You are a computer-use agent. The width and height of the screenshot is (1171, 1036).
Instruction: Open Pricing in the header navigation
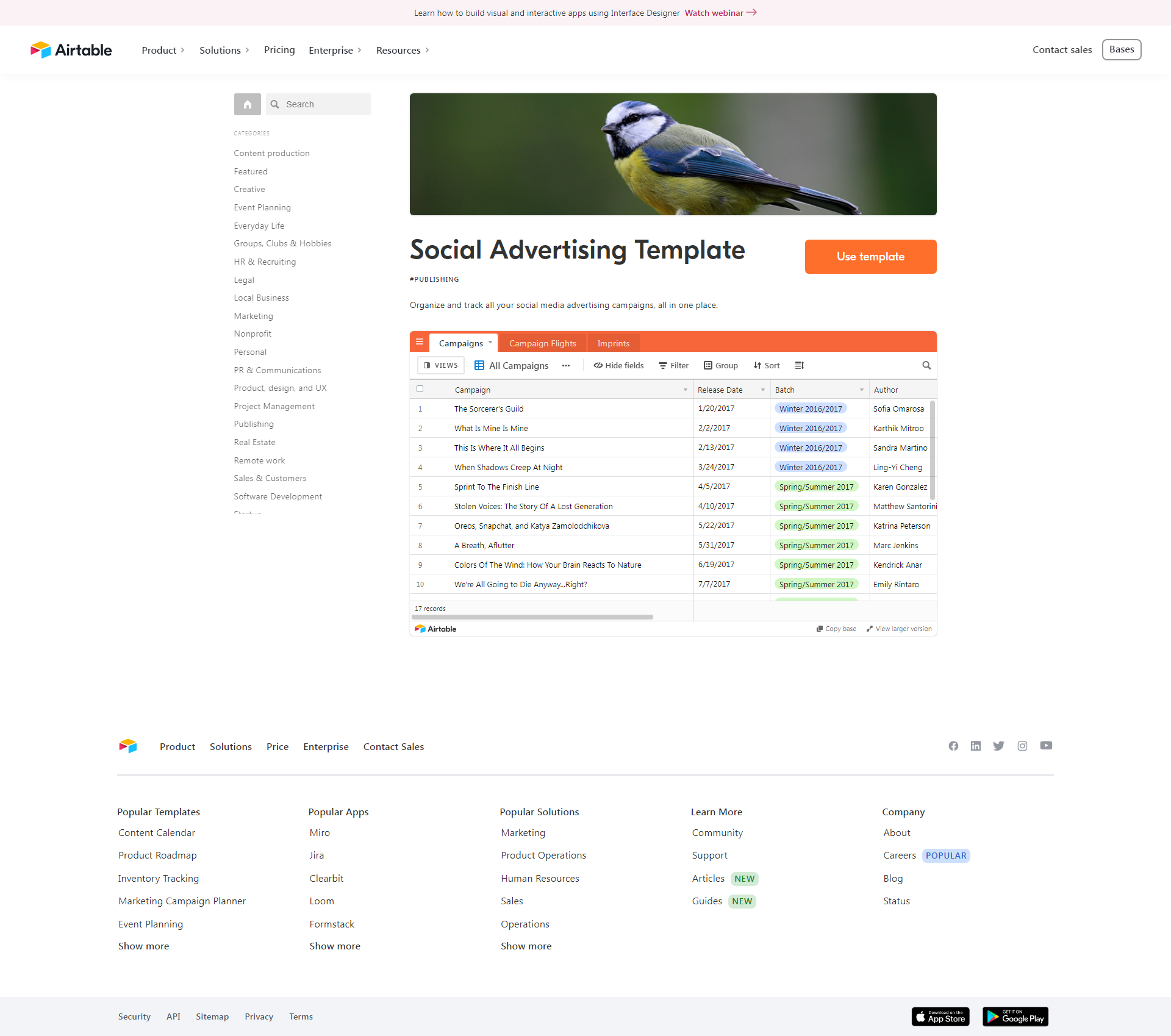pyautogui.click(x=279, y=50)
